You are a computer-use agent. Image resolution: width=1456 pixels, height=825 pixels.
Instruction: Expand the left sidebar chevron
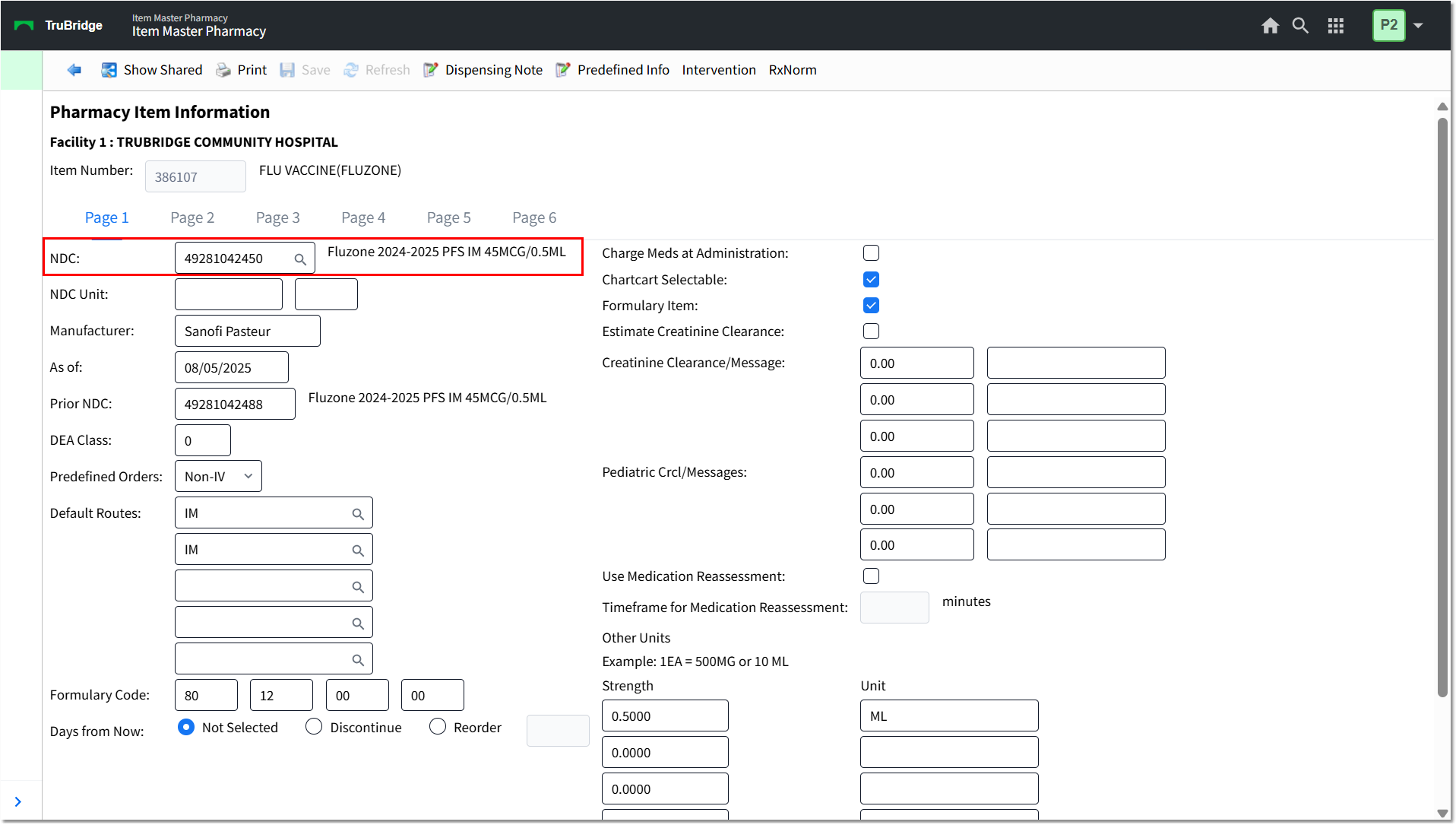pos(18,802)
